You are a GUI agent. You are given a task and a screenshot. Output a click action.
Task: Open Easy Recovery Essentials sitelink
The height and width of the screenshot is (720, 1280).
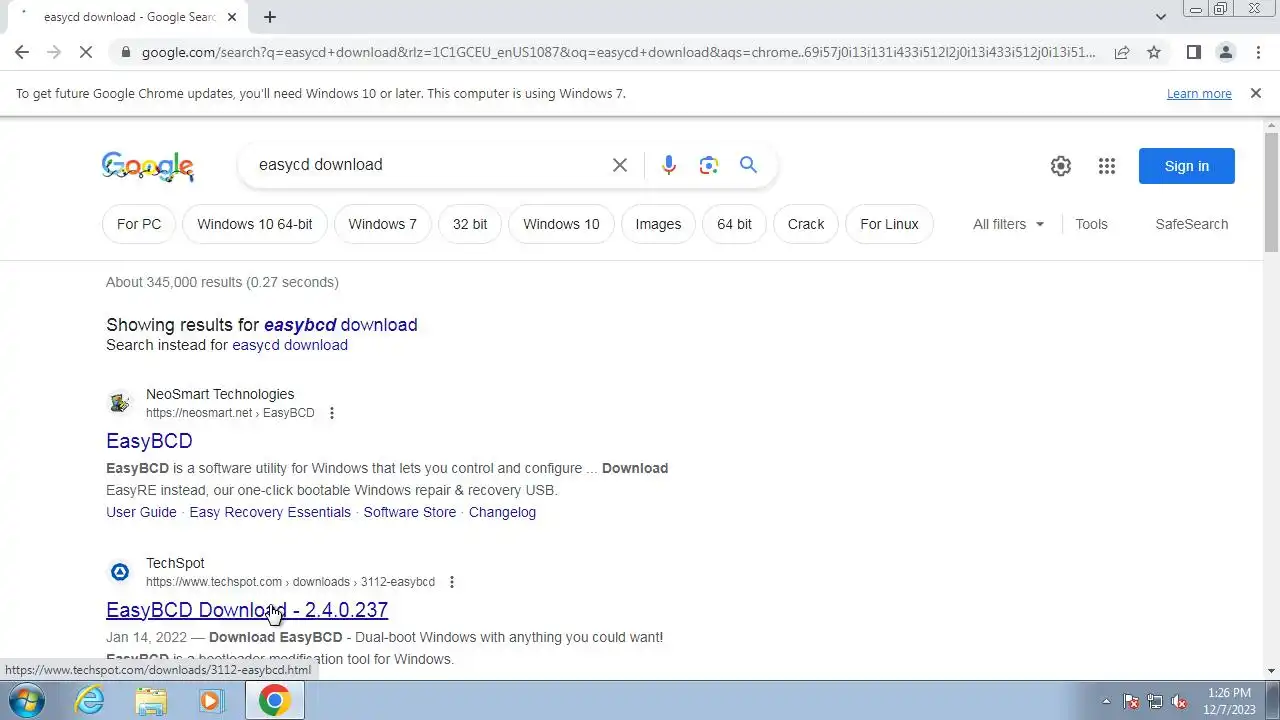[270, 512]
